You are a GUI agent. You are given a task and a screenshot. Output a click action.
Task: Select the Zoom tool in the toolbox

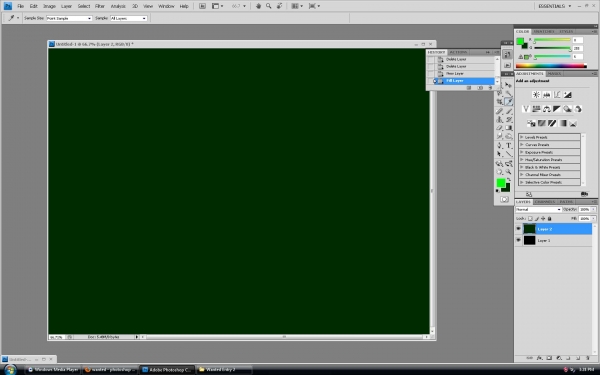pos(509,172)
